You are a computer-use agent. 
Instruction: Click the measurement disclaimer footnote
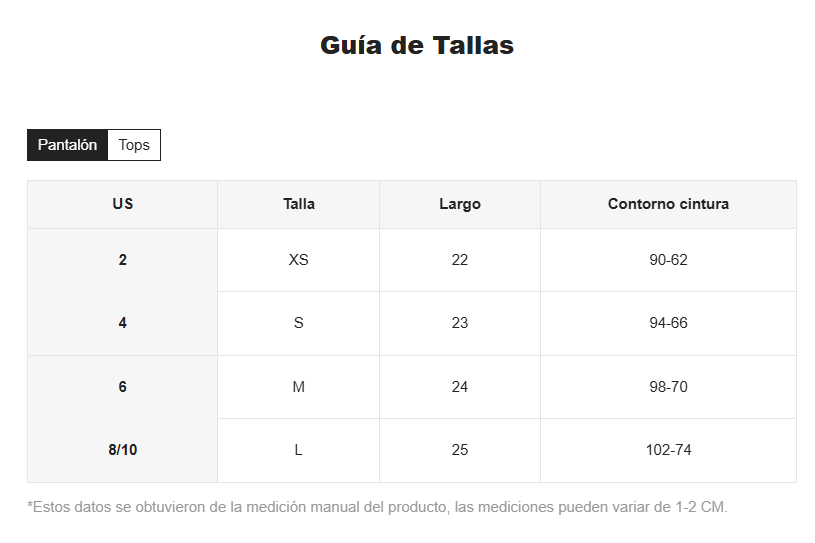click(x=377, y=507)
